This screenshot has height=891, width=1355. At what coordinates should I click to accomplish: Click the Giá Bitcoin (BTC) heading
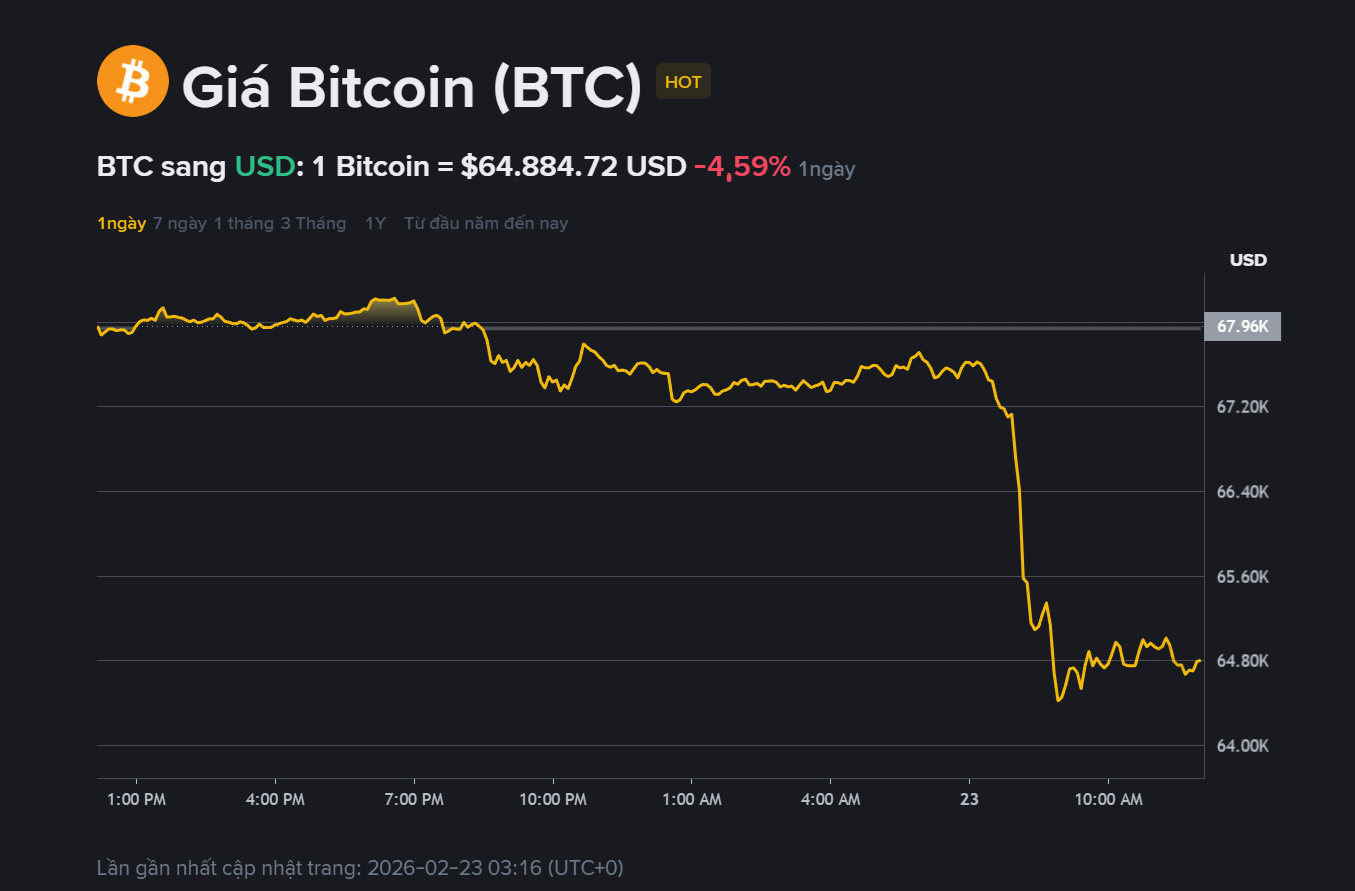411,87
